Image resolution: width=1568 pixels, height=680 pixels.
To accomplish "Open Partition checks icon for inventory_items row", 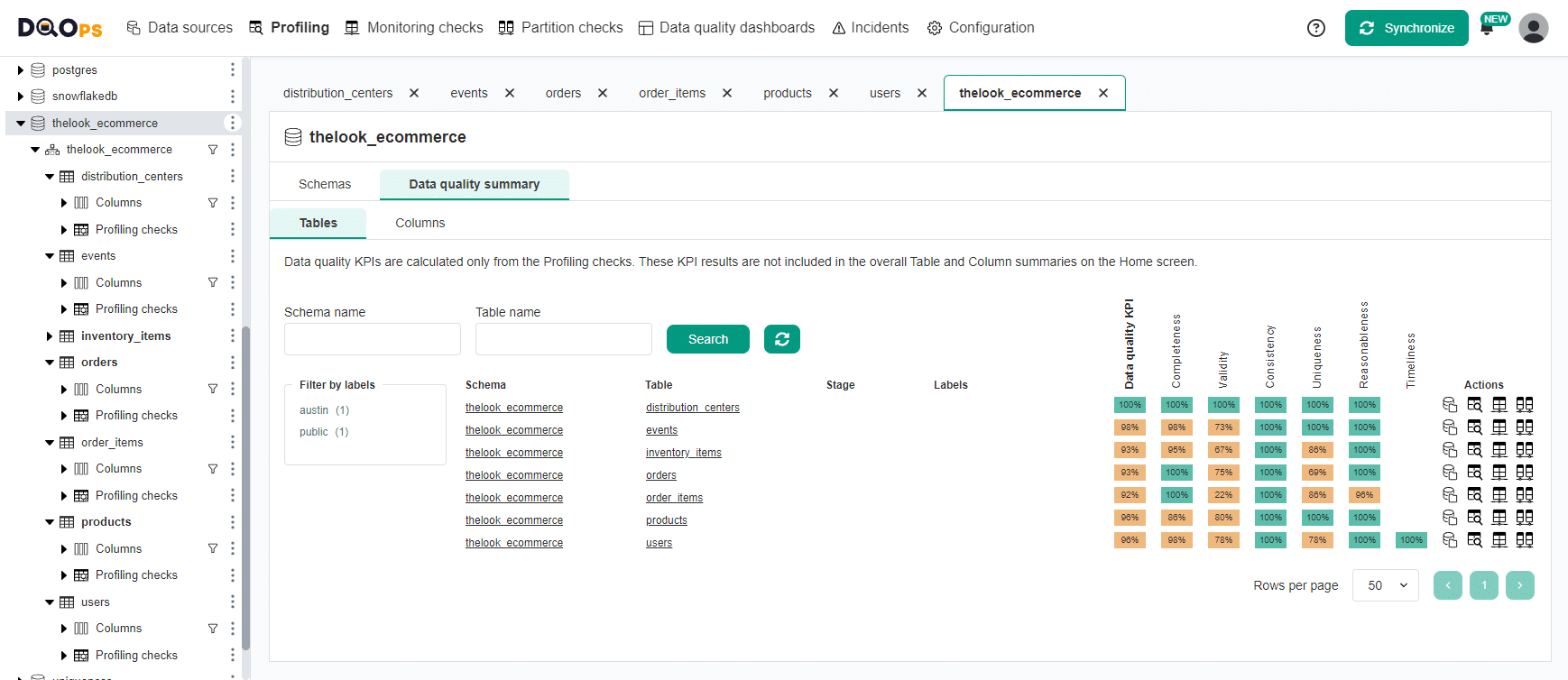I will point(1525,450).
